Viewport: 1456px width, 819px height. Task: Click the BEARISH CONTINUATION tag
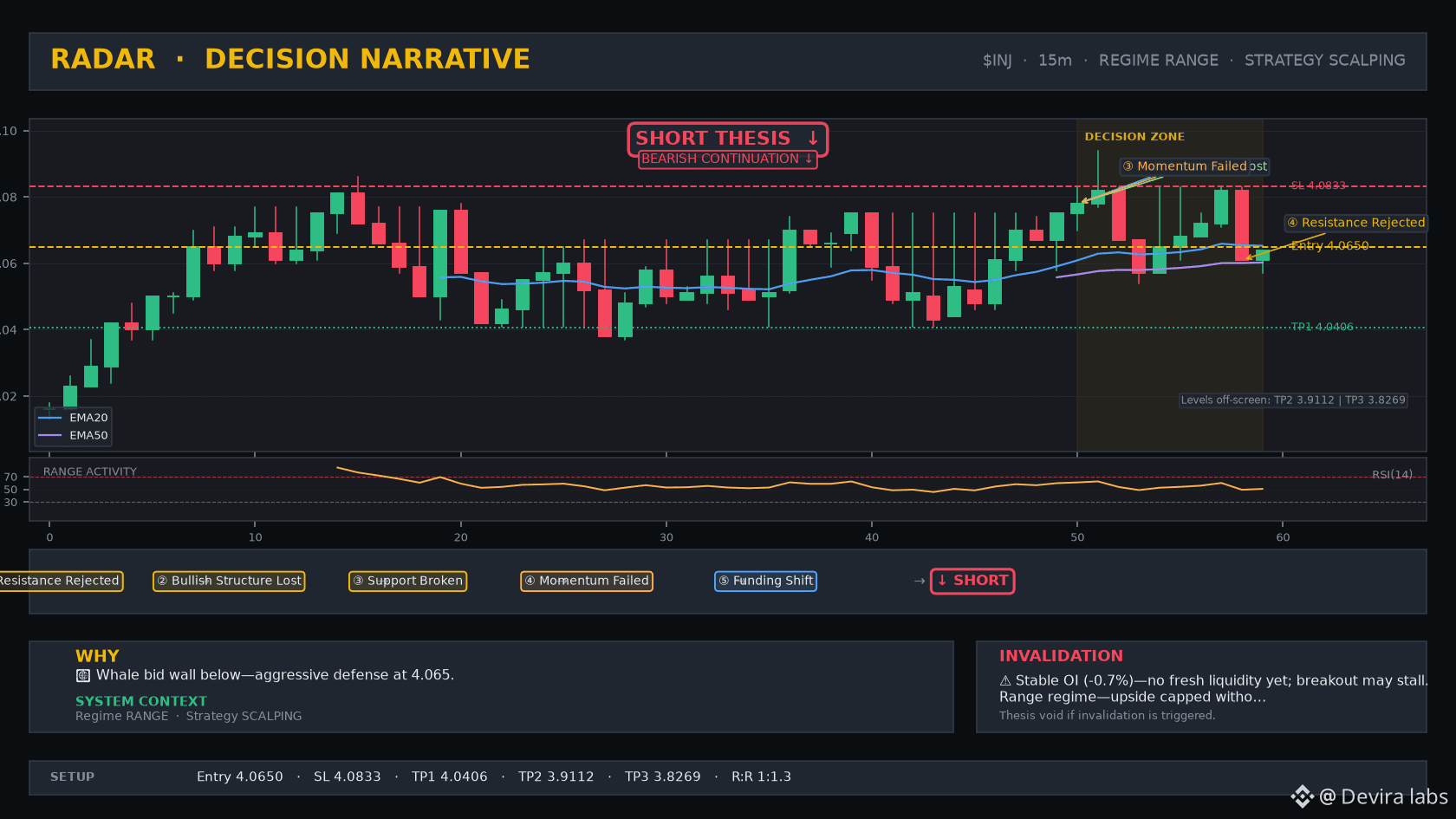point(728,159)
